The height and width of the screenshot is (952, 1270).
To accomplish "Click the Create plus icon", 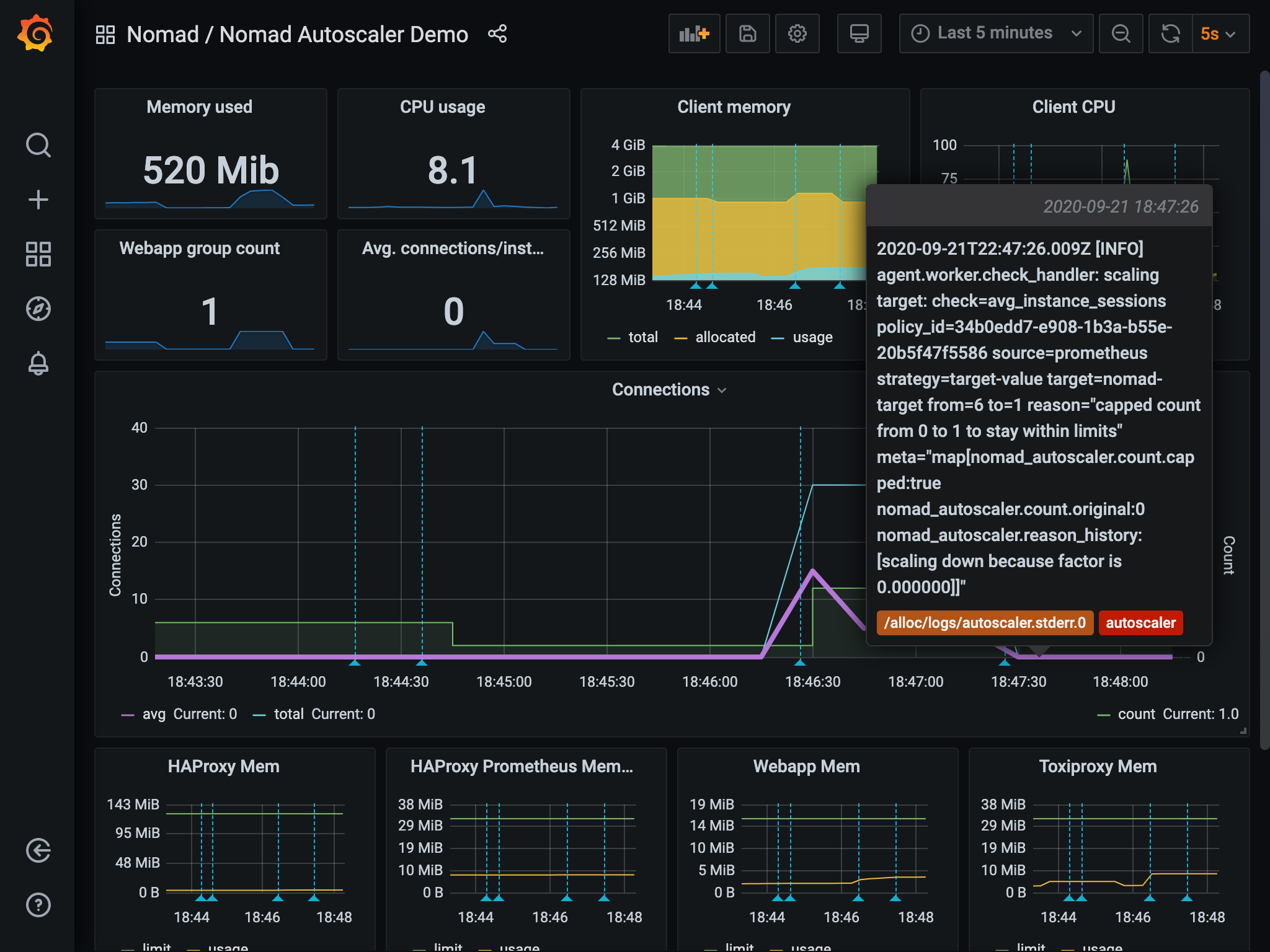I will pos(38,200).
